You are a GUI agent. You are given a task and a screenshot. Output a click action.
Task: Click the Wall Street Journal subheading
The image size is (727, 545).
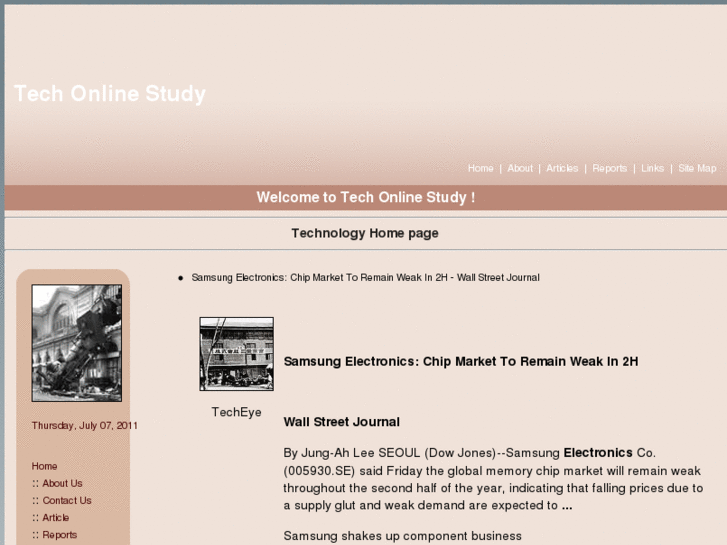pos(342,422)
